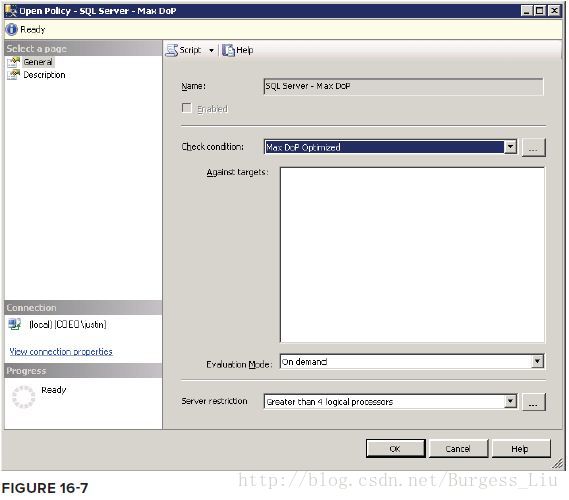The height and width of the screenshot is (500, 569).
Task: Open View connection properties link
Action: click(61, 351)
